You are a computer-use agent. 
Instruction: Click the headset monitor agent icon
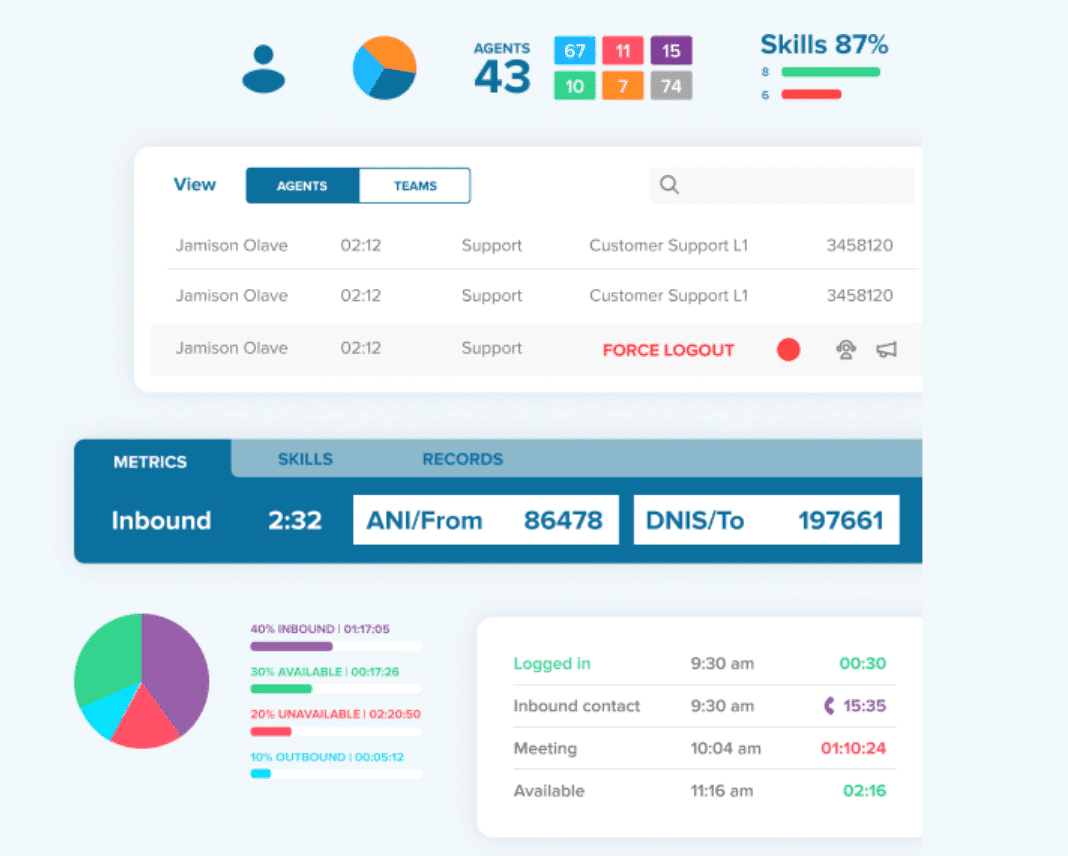pyautogui.click(x=846, y=349)
